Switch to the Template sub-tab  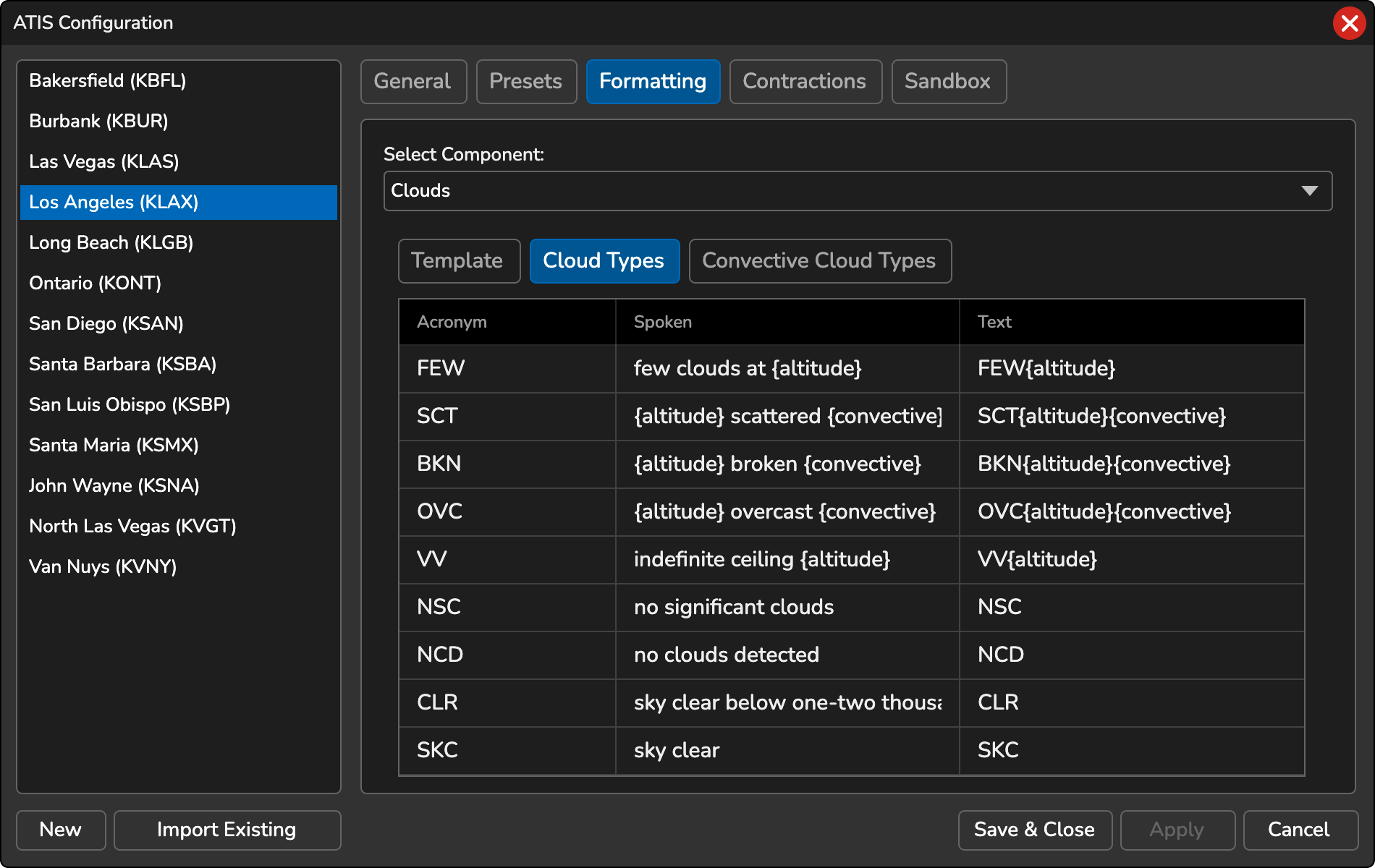(459, 261)
